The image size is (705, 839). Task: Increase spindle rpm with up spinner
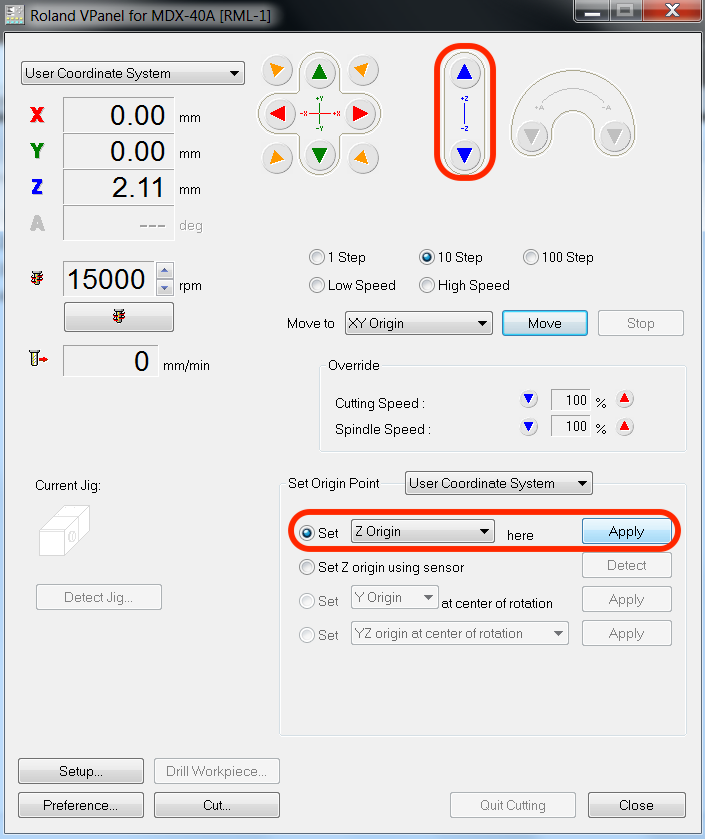165,271
